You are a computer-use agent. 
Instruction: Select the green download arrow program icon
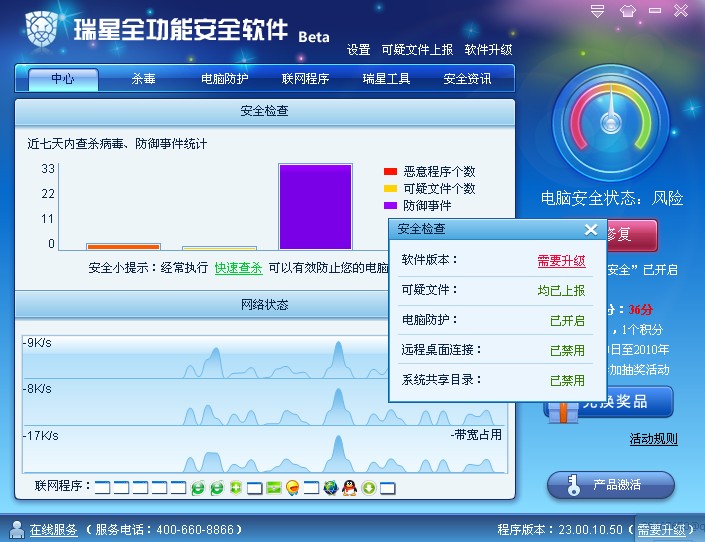[369, 488]
